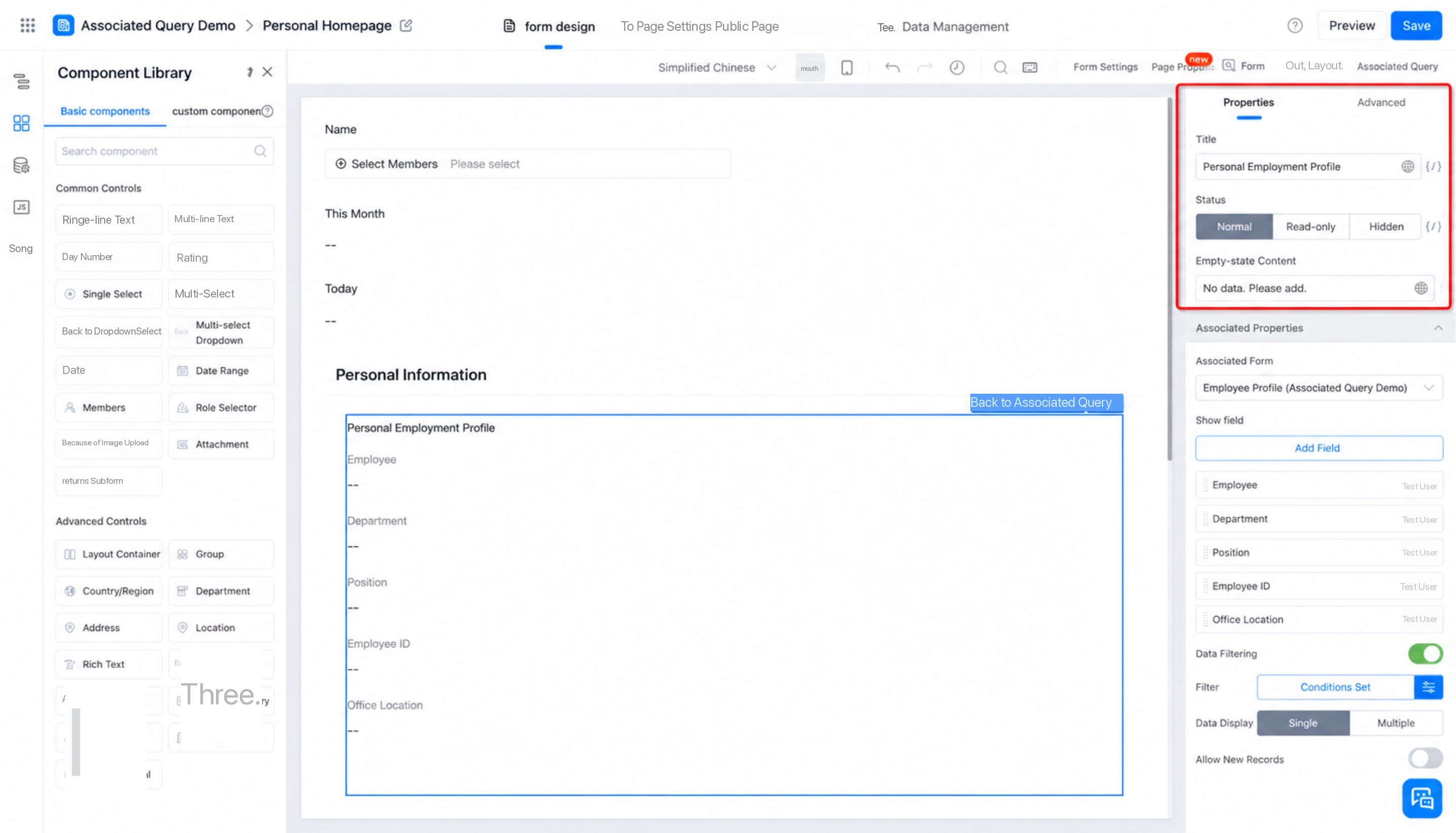Click the Save button
The height and width of the screenshot is (833, 1456).
coord(1416,26)
